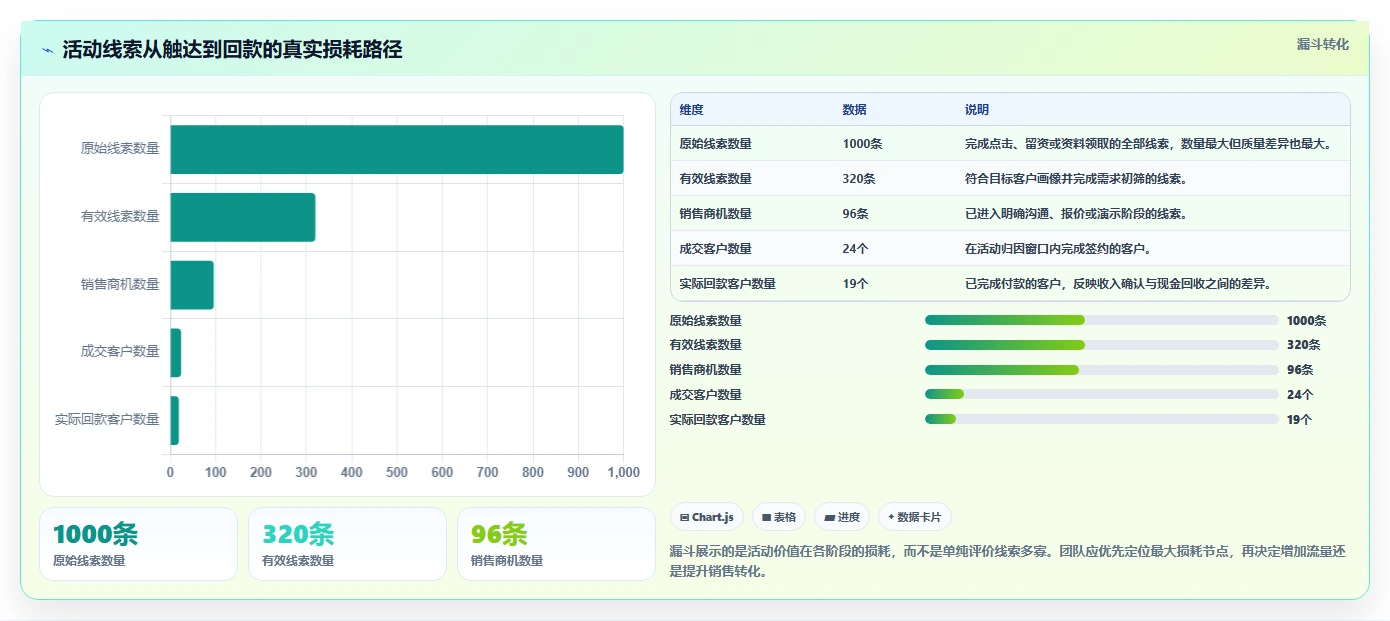Click the footer paragraph starting 漏斗展示的是
Screen dimensions: 1390x621
(x=1008, y=561)
